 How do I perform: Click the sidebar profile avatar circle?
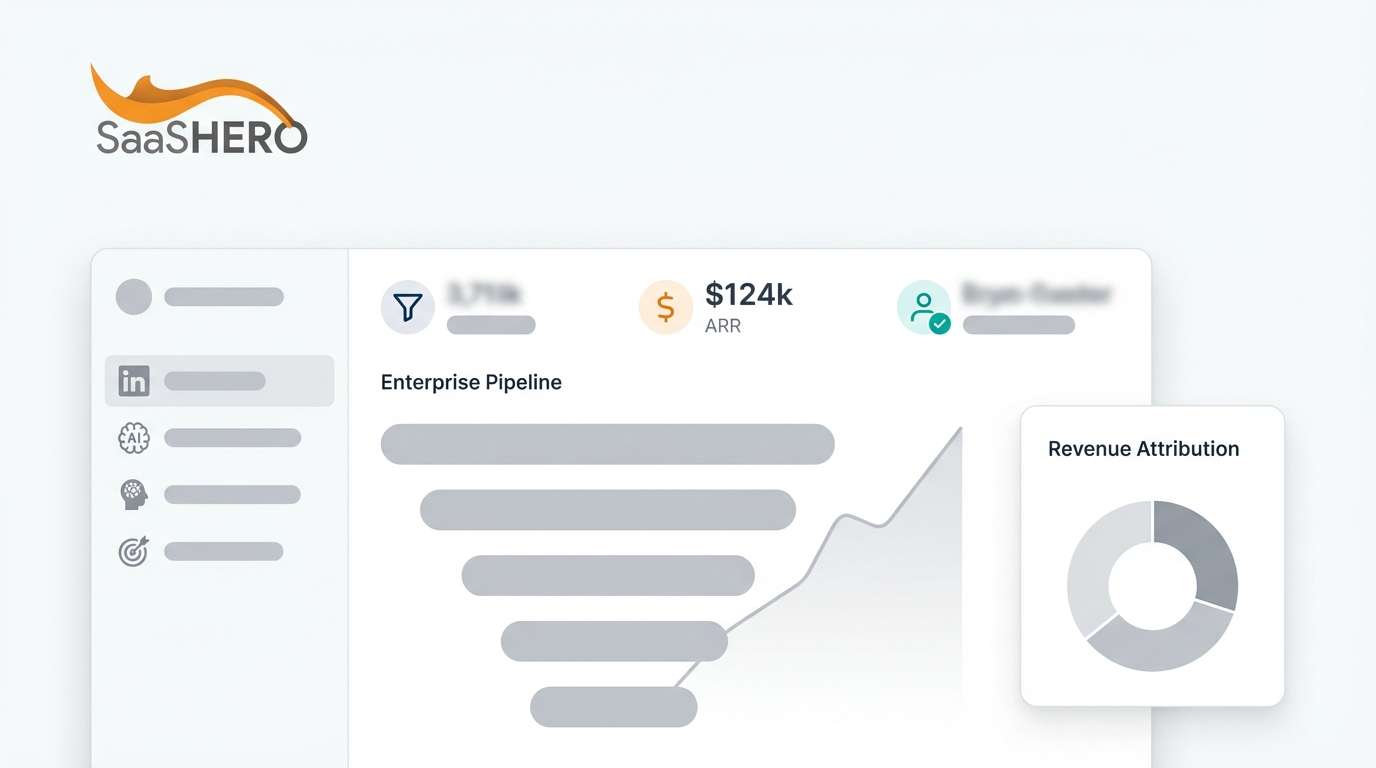point(134,297)
